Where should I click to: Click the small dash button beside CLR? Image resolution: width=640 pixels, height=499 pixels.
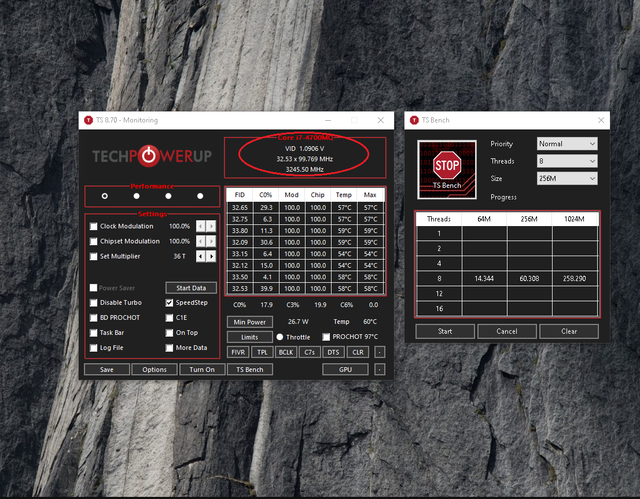pyautogui.click(x=380, y=352)
